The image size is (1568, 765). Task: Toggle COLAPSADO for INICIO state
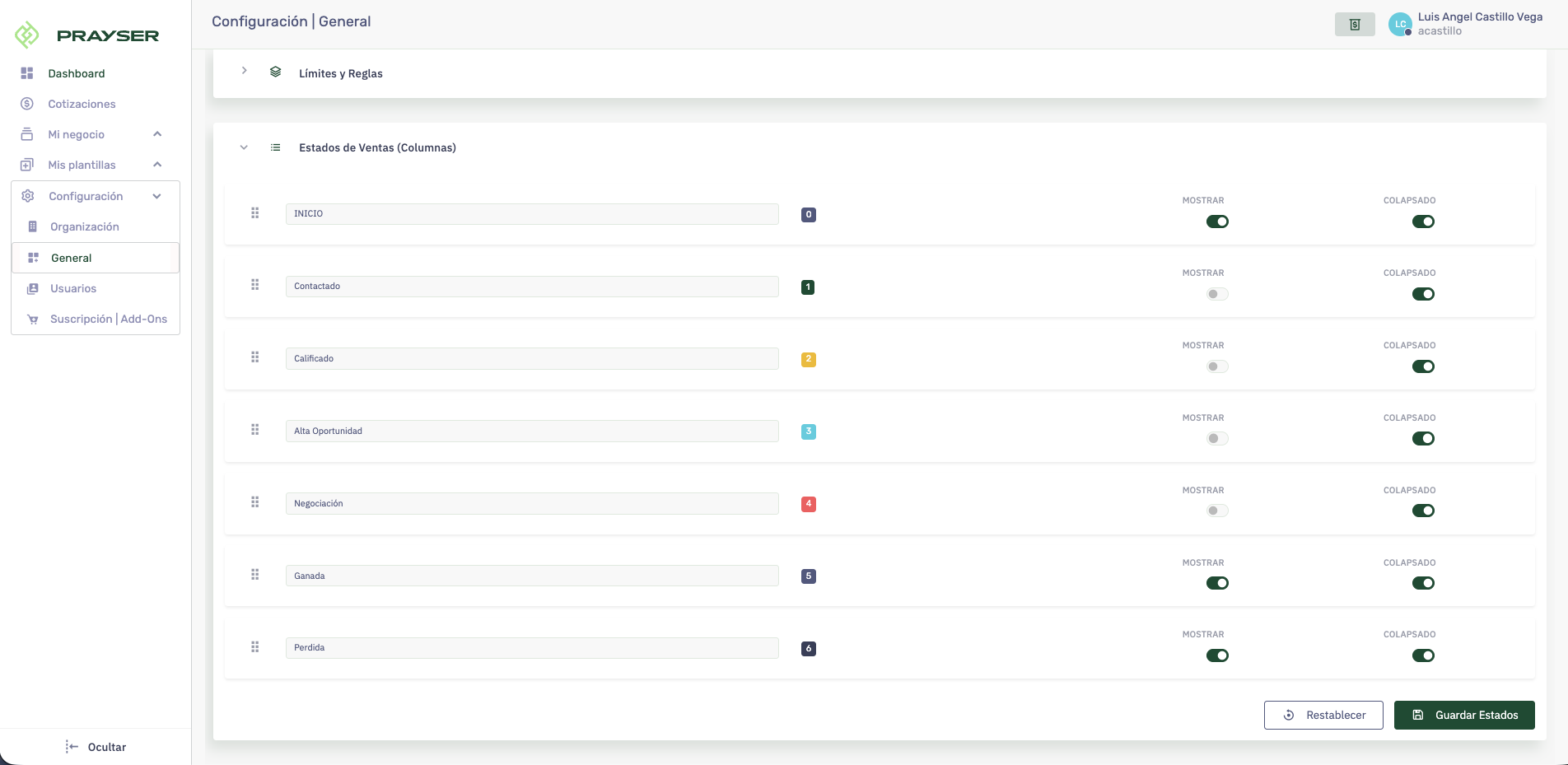click(x=1423, y=222)
